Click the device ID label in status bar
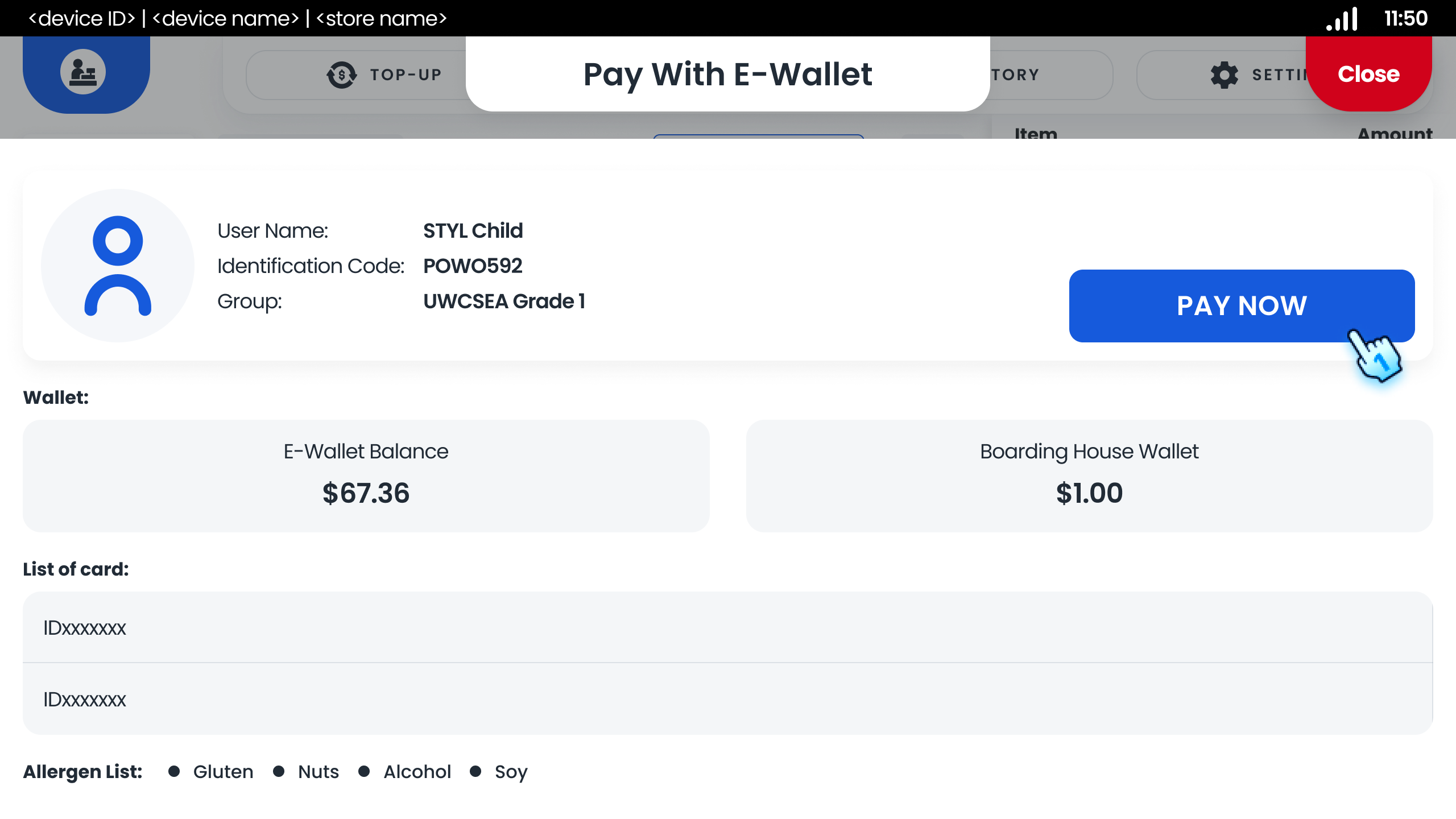 point(81,19)
